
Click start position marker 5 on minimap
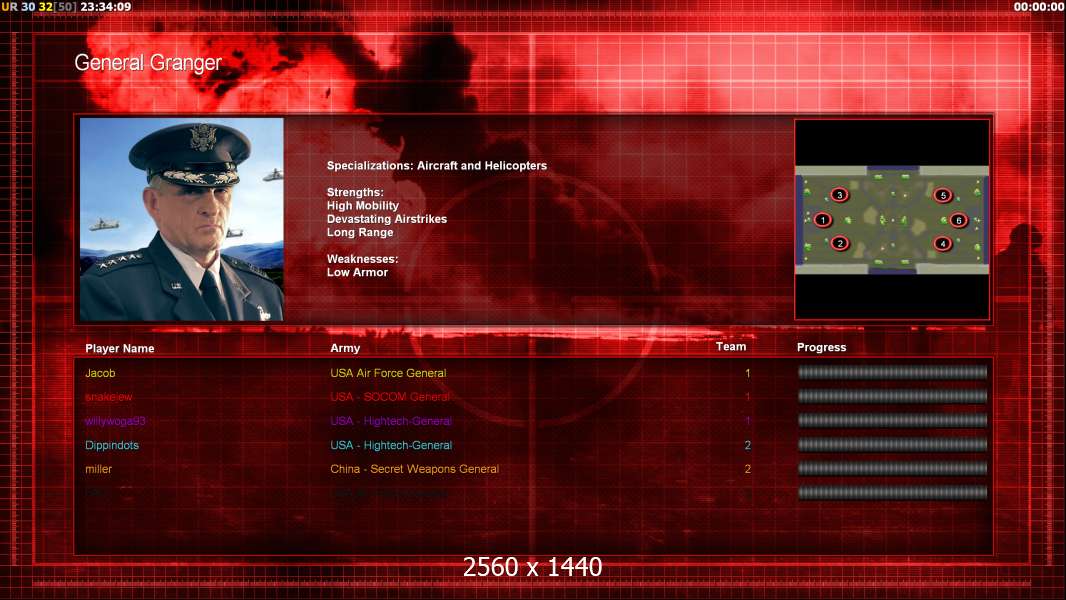(x=943, y=195)
